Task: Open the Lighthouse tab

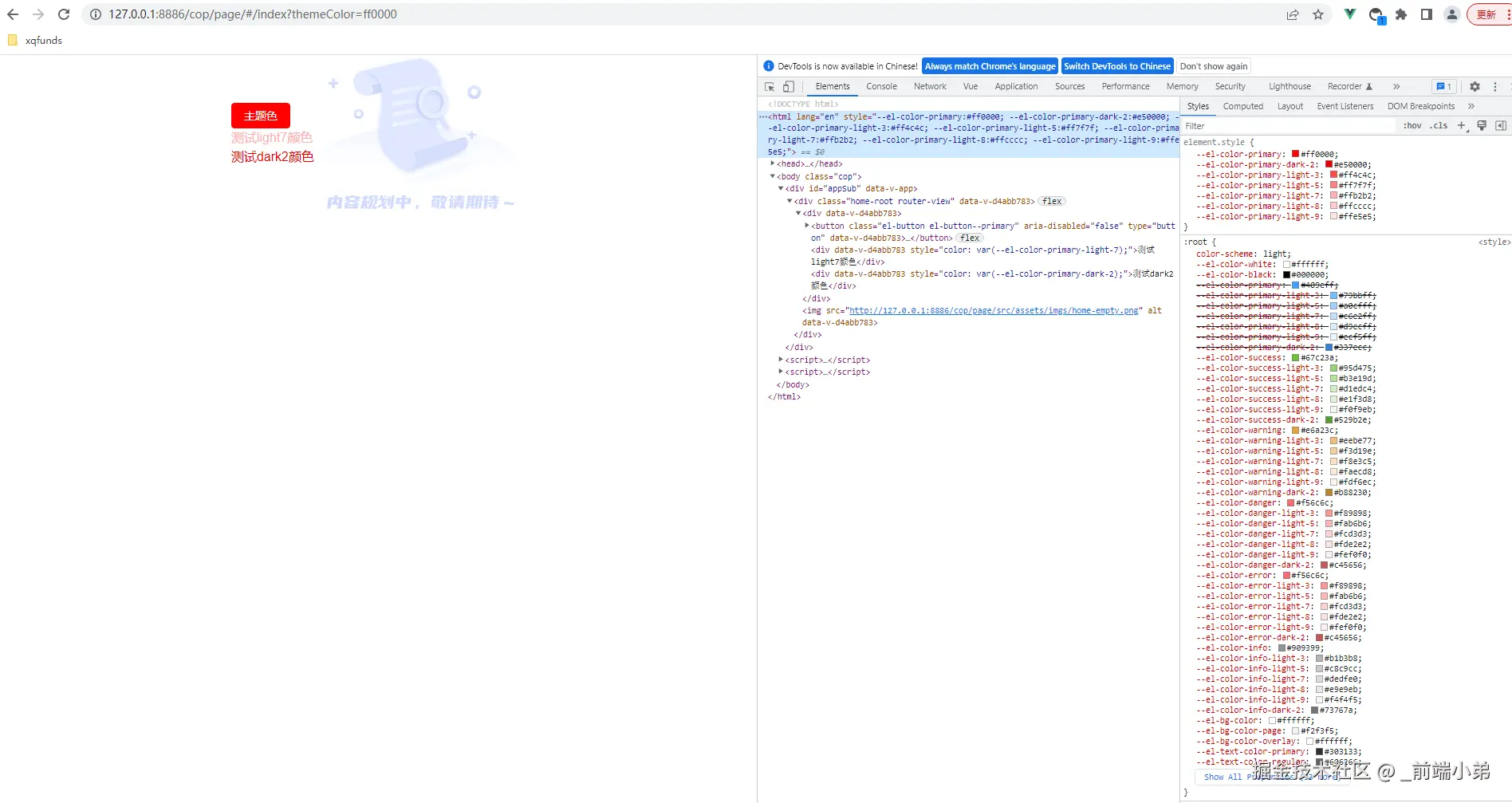Action: (x=1290, y=87)
